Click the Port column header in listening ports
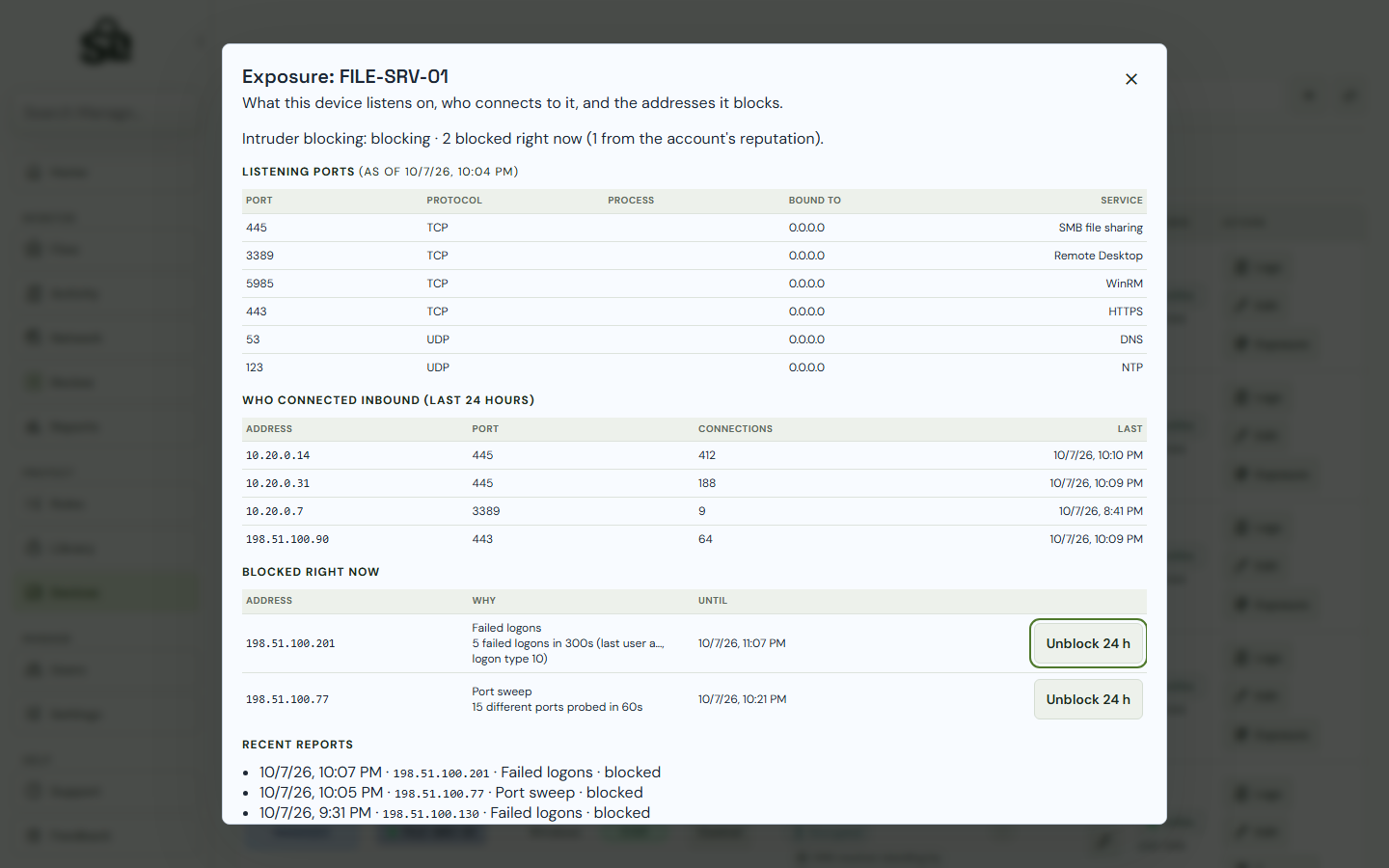The image size is (1389, 868). tap(259, 201)
